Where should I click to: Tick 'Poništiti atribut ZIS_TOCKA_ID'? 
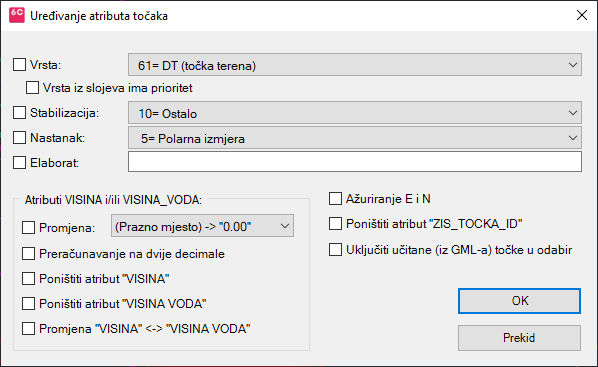[x=335, y=224]
